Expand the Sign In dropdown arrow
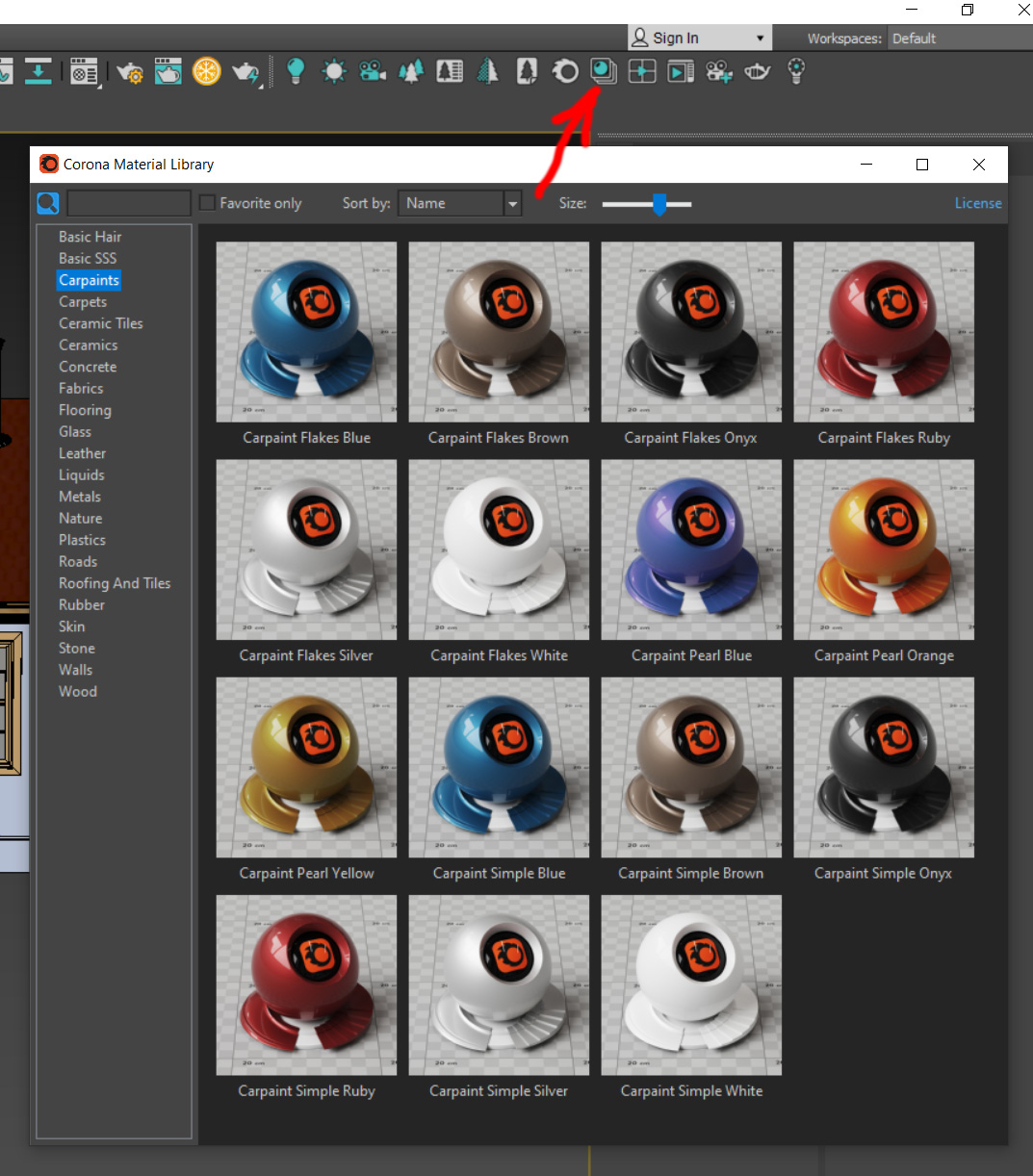 pyautogui.click(x=760, y=38)
